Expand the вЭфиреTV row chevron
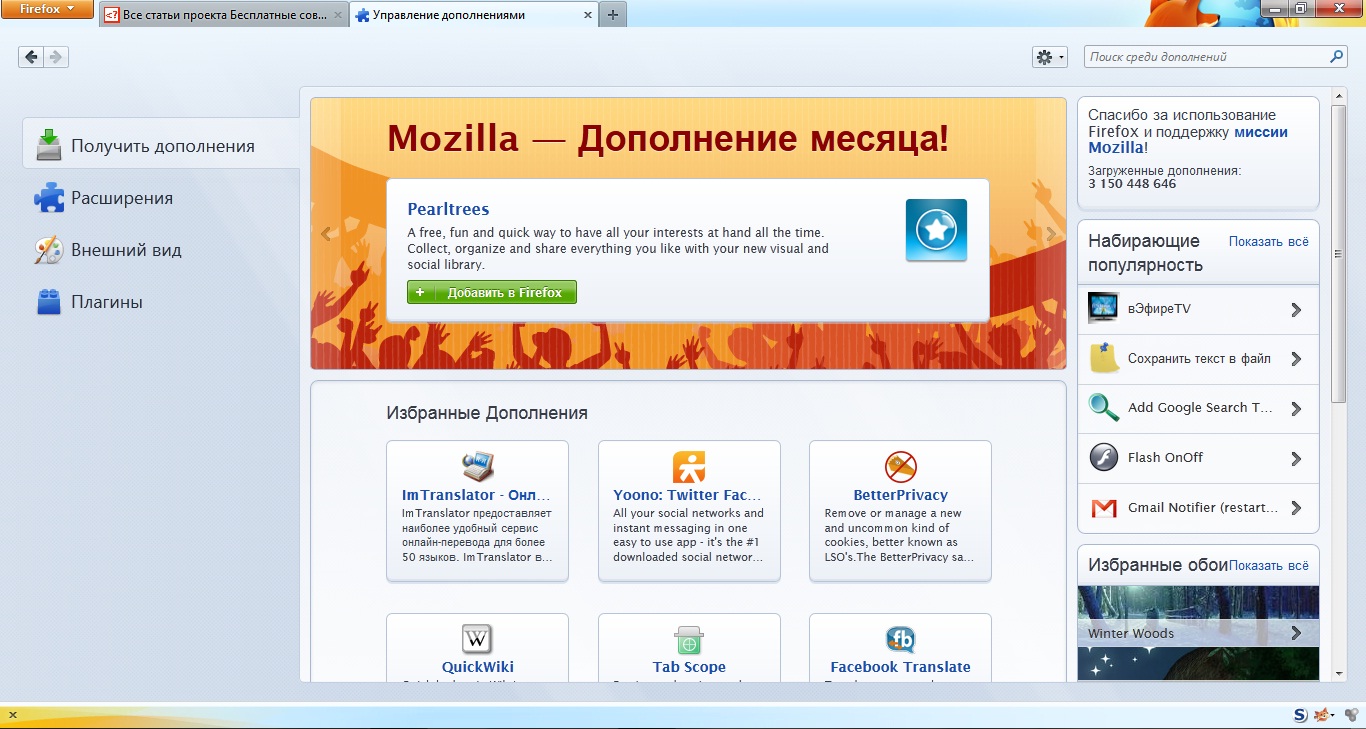 (1296, 309)
